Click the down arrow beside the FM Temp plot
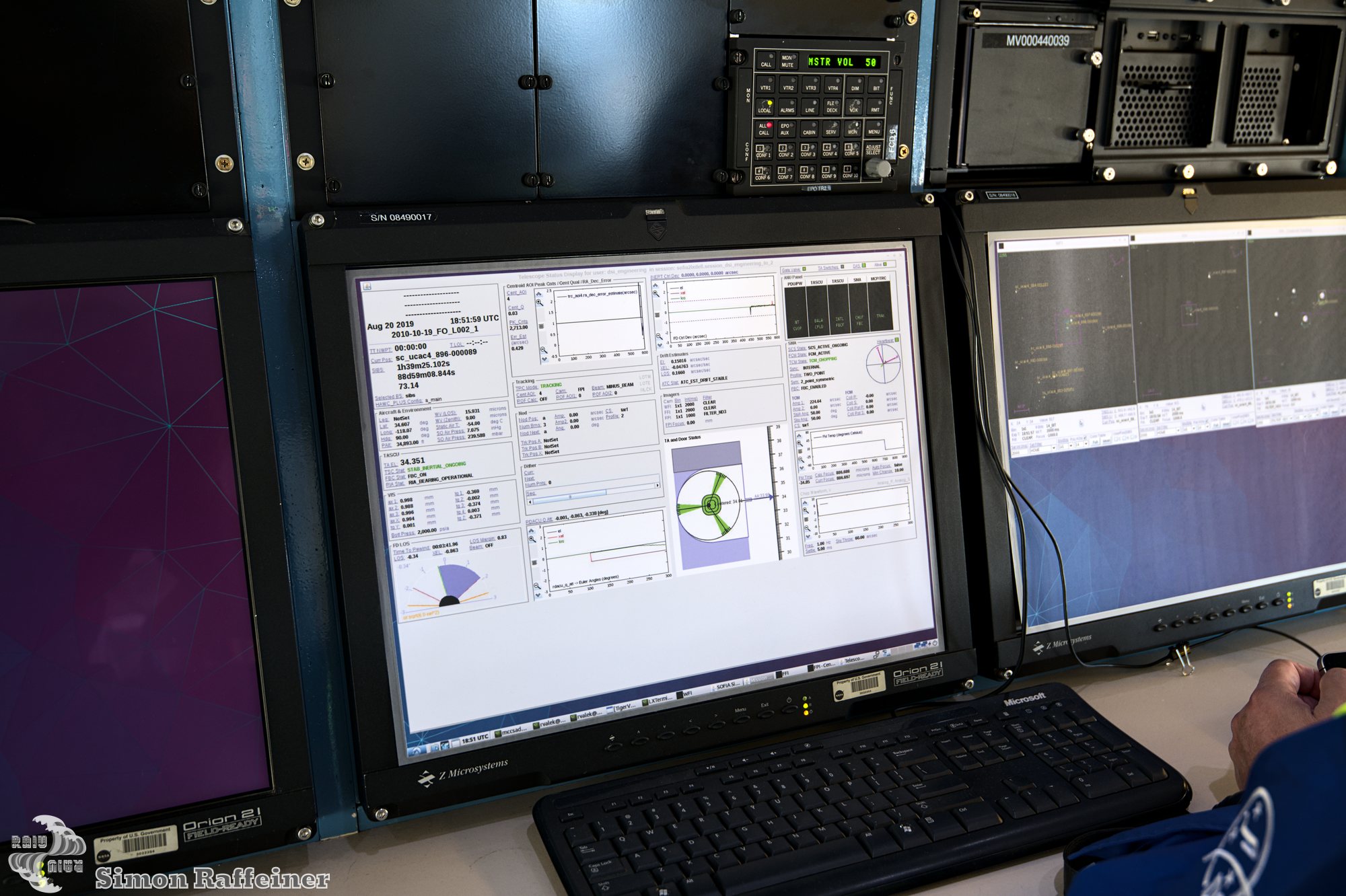 coord(802,468)
